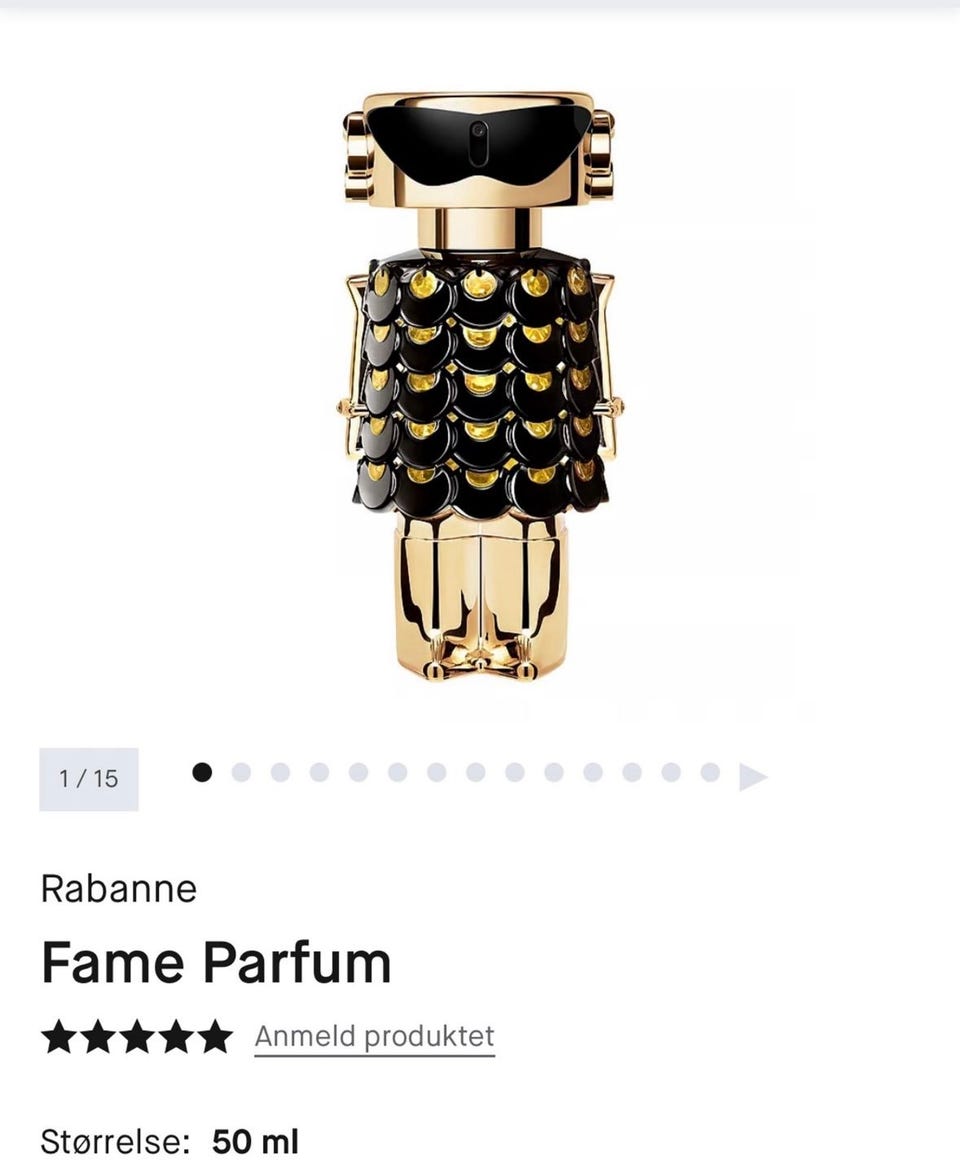The image size is (960, 1175).
Task: Click the Fame Parfum product title
Action: click(216, 964)
